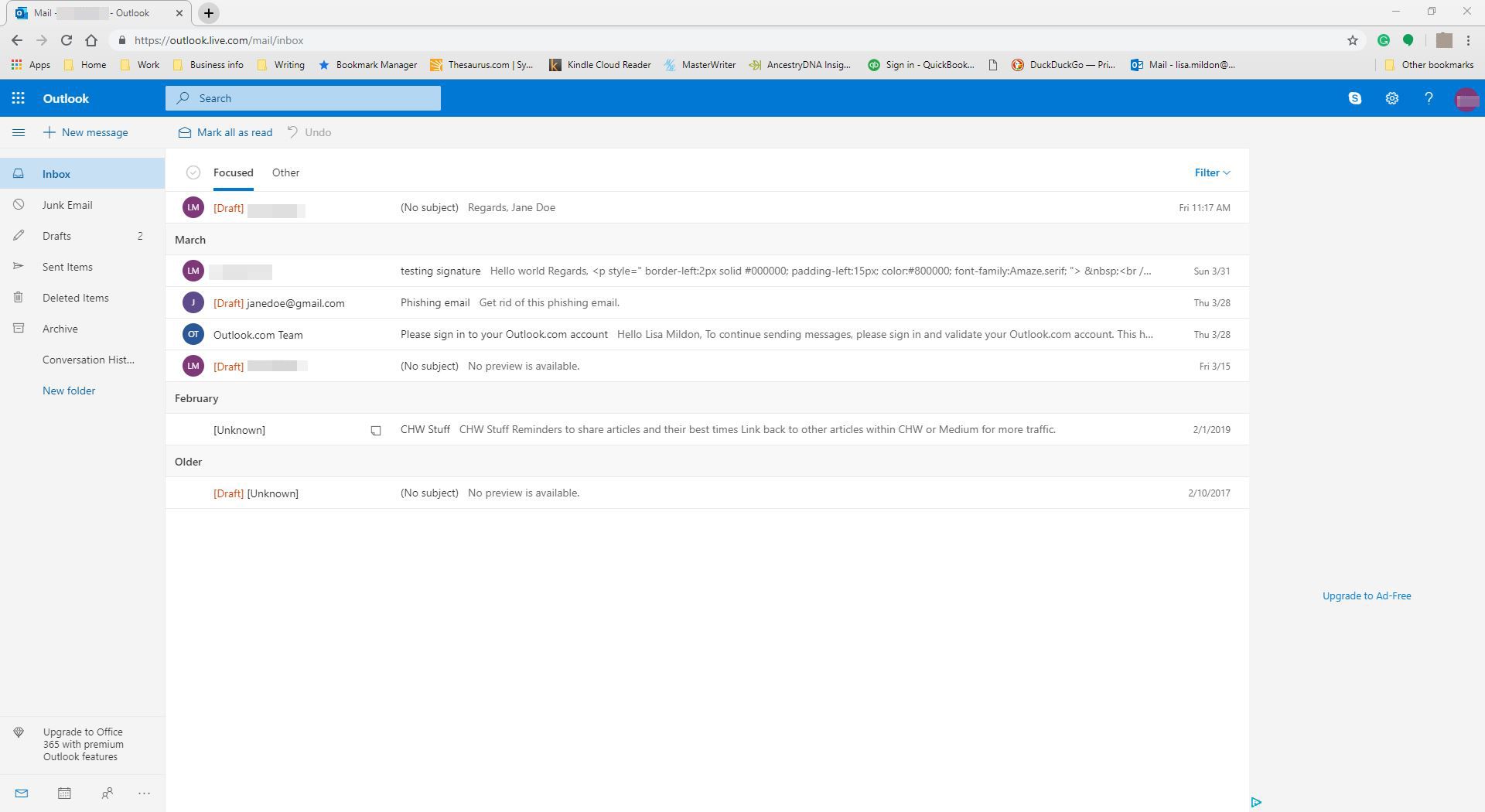This screenshot has width=1485, height=812.
Task: Open the 2/10/2017 draft message
Action: tap(707, 493)
